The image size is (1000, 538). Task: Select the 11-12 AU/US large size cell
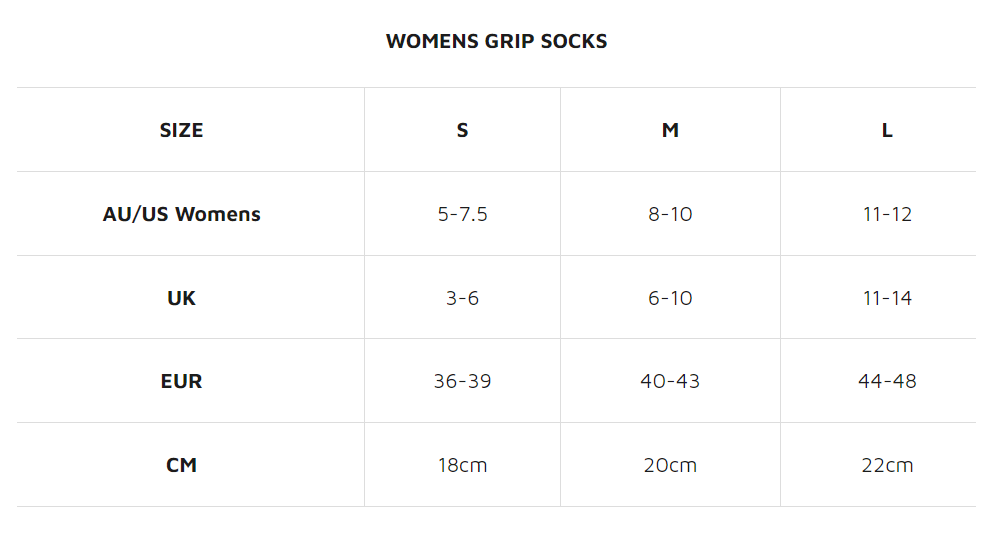pyautogui.click(x=887, y=214)
